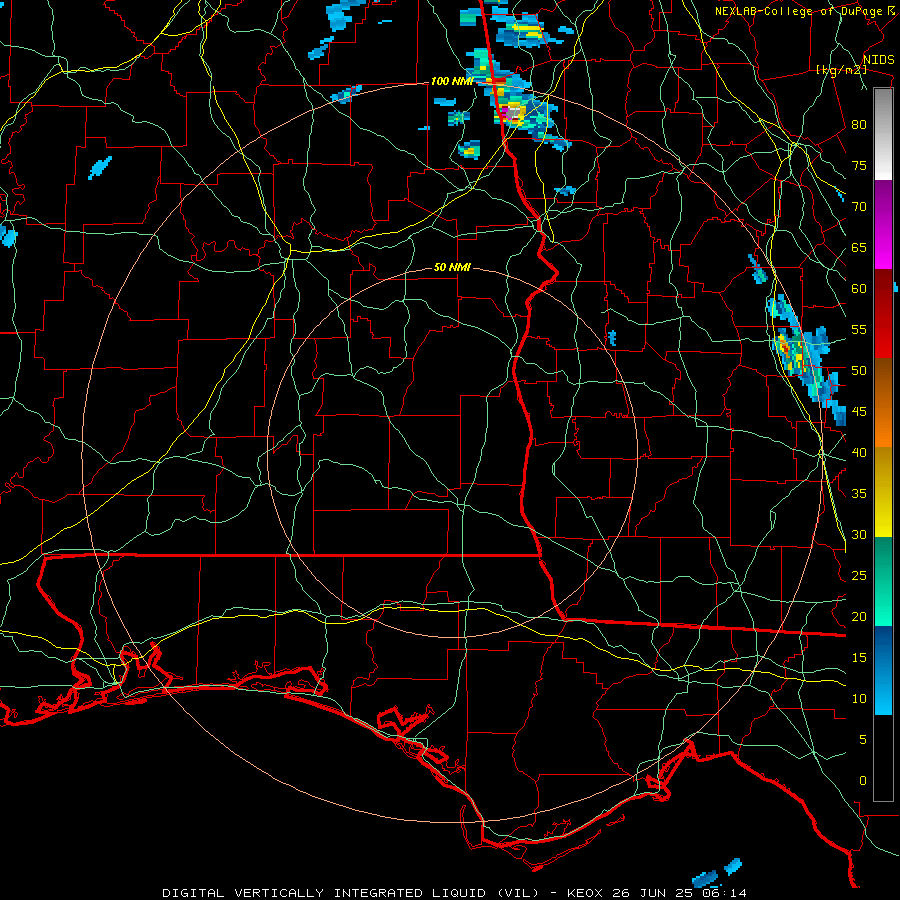The width and height of the screenshot is (900, 900).
Task: Click the 15 value on the scale
Action: click(859, 658)
